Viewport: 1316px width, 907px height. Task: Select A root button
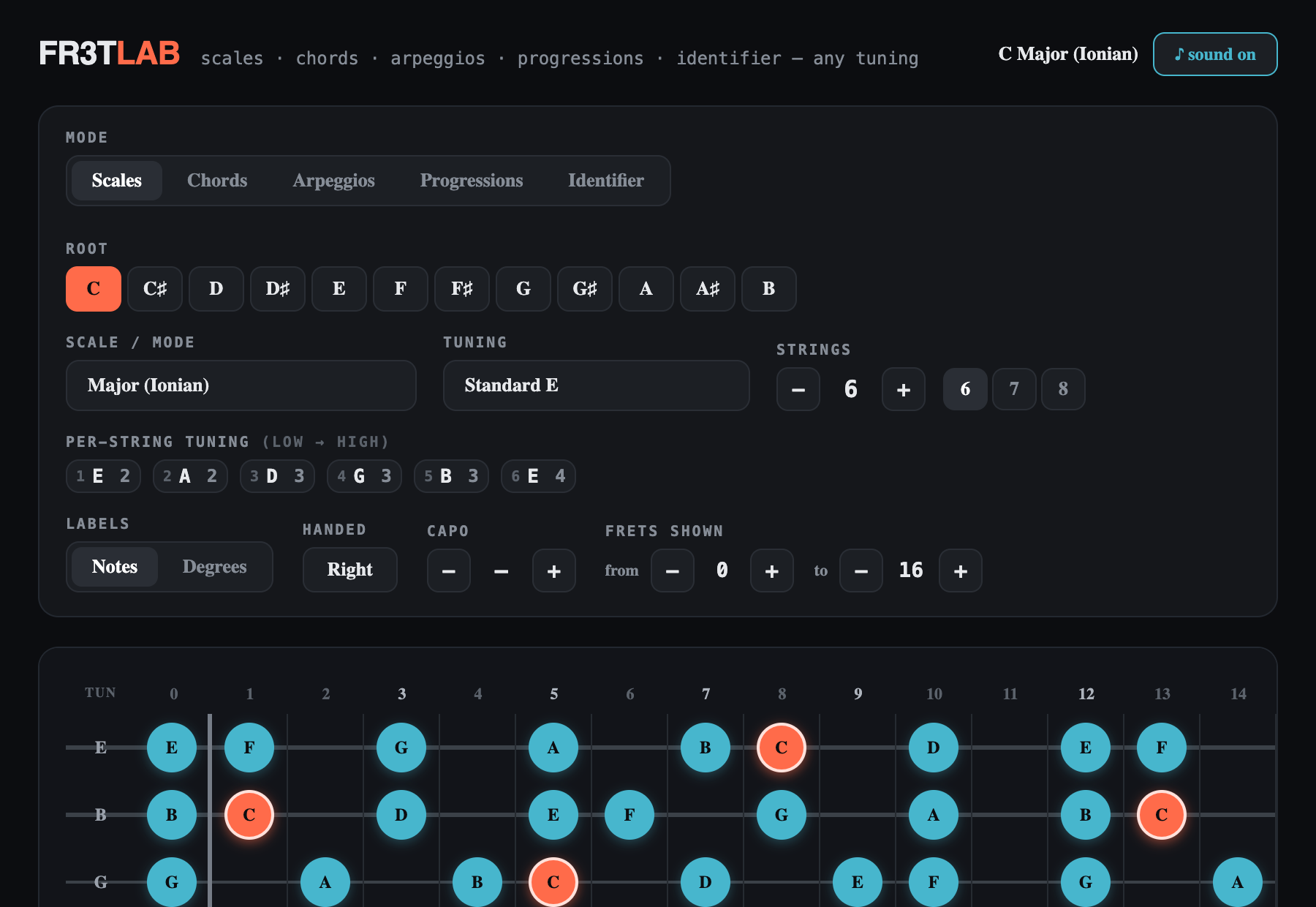(x=646, y=289)
